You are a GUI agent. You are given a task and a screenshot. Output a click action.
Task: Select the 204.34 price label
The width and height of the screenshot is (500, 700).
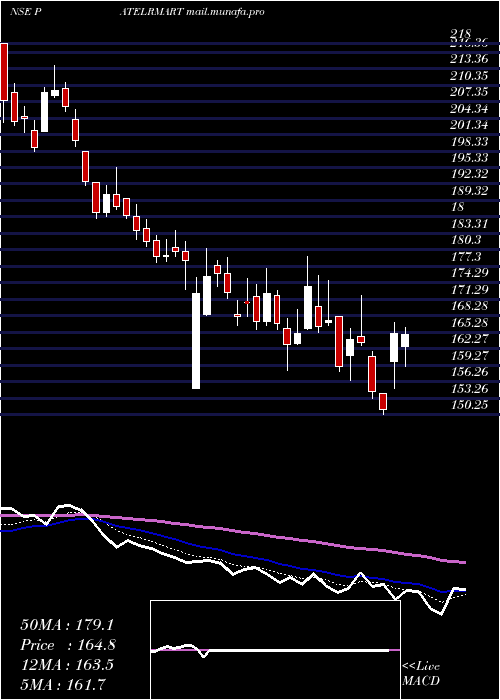point(469,109)
